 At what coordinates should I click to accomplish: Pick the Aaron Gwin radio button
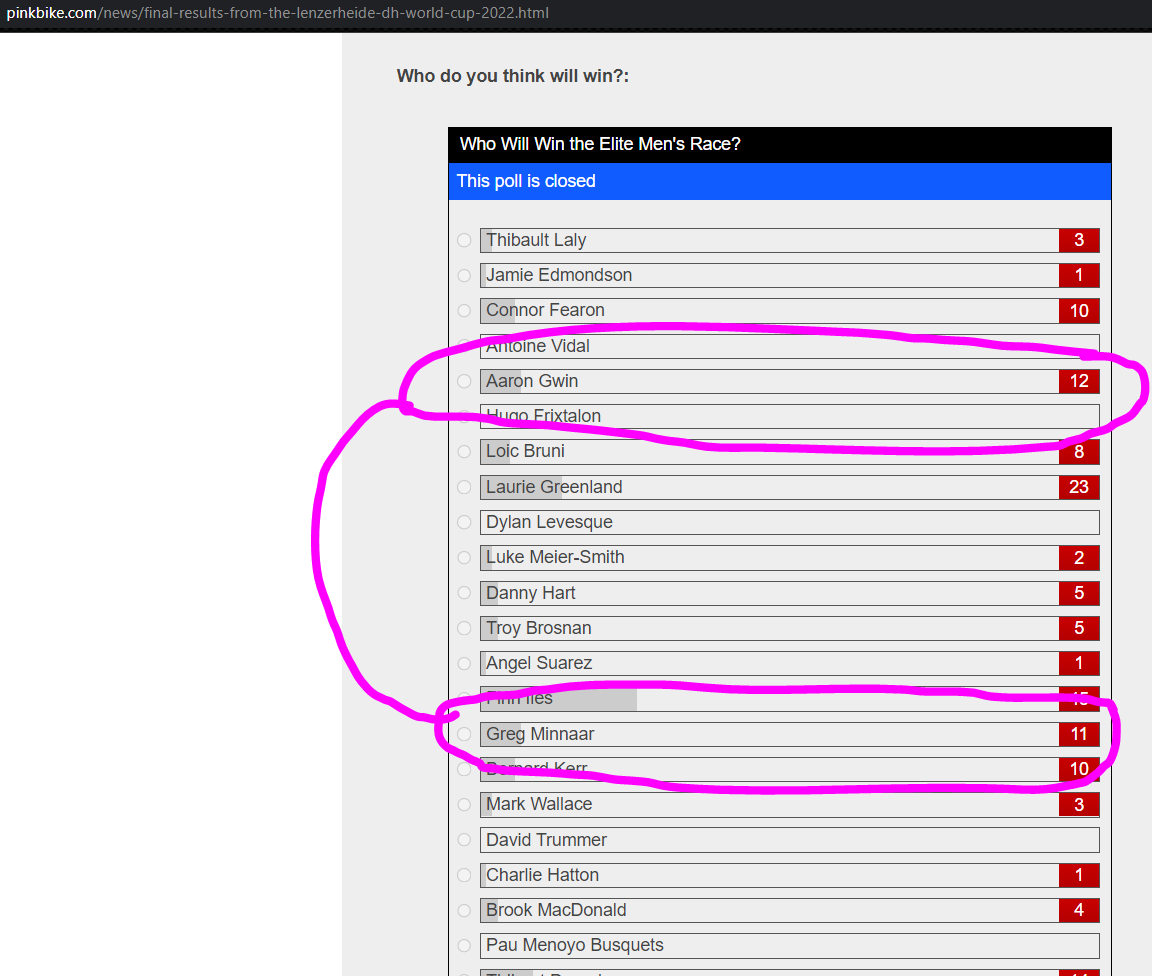[x=464, y=381]
